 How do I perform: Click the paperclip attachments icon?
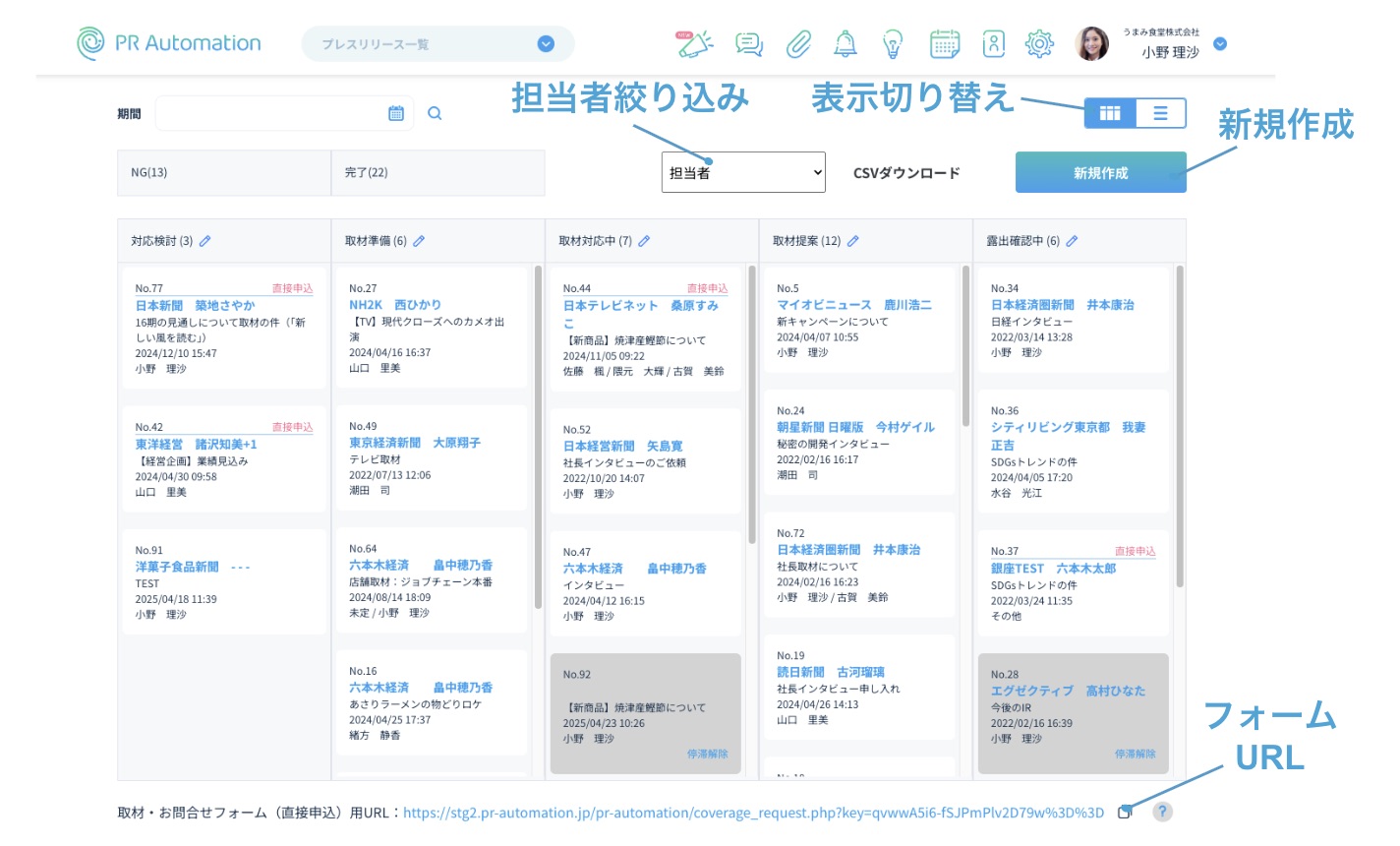798,43
